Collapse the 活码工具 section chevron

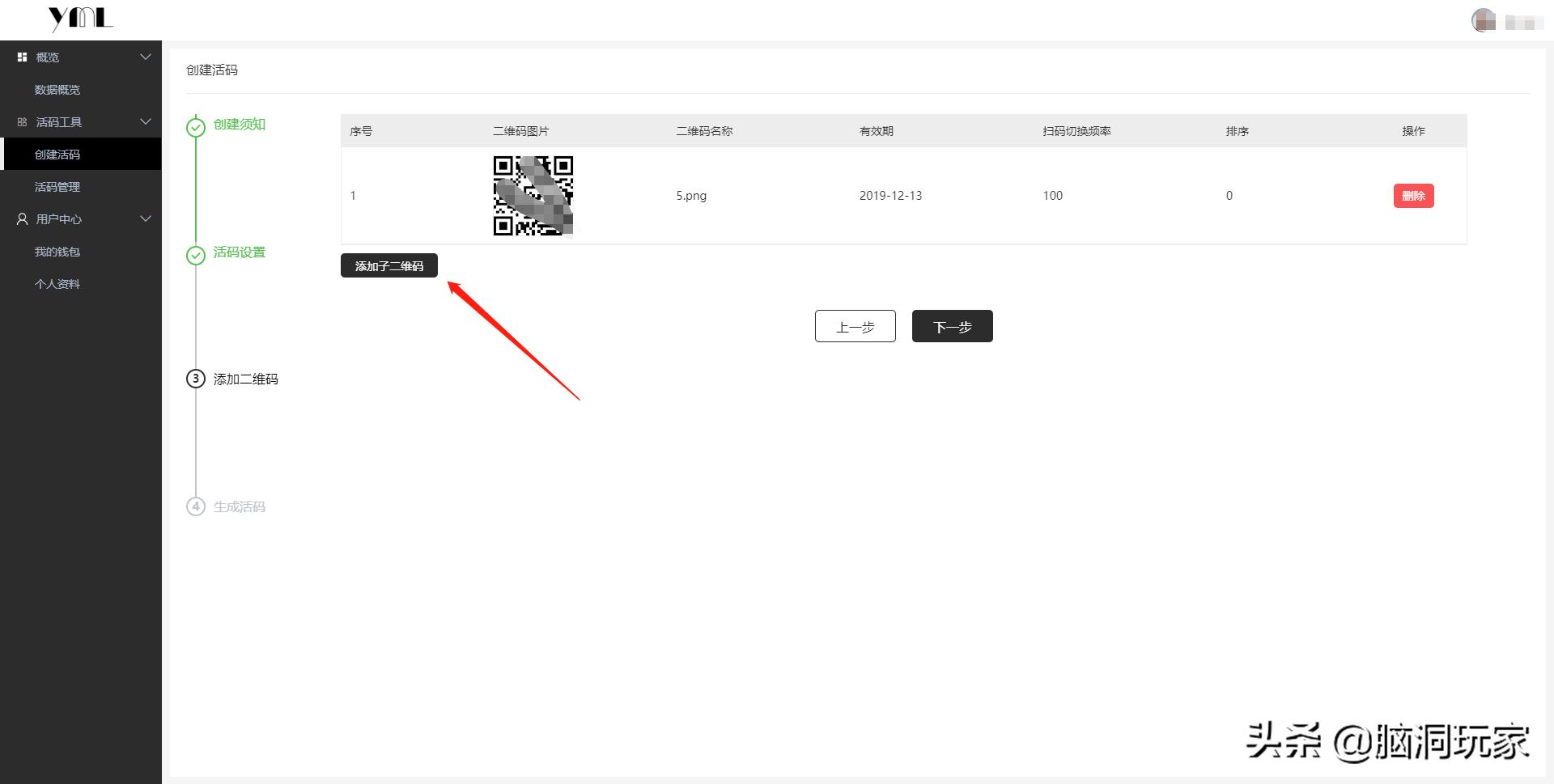(x=146, y=121)
